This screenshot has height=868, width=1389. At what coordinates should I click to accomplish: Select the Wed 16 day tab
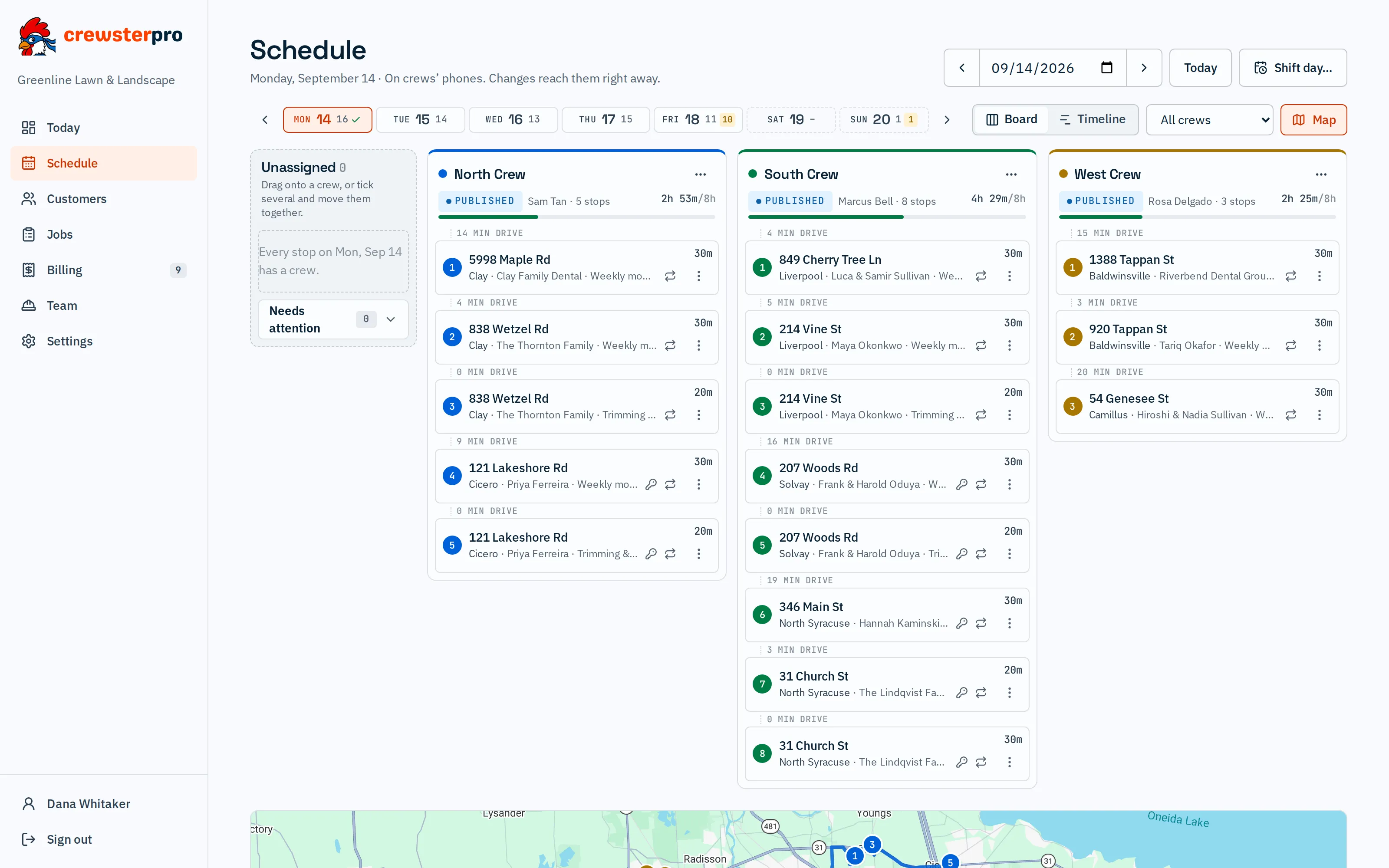coord(513,119)
